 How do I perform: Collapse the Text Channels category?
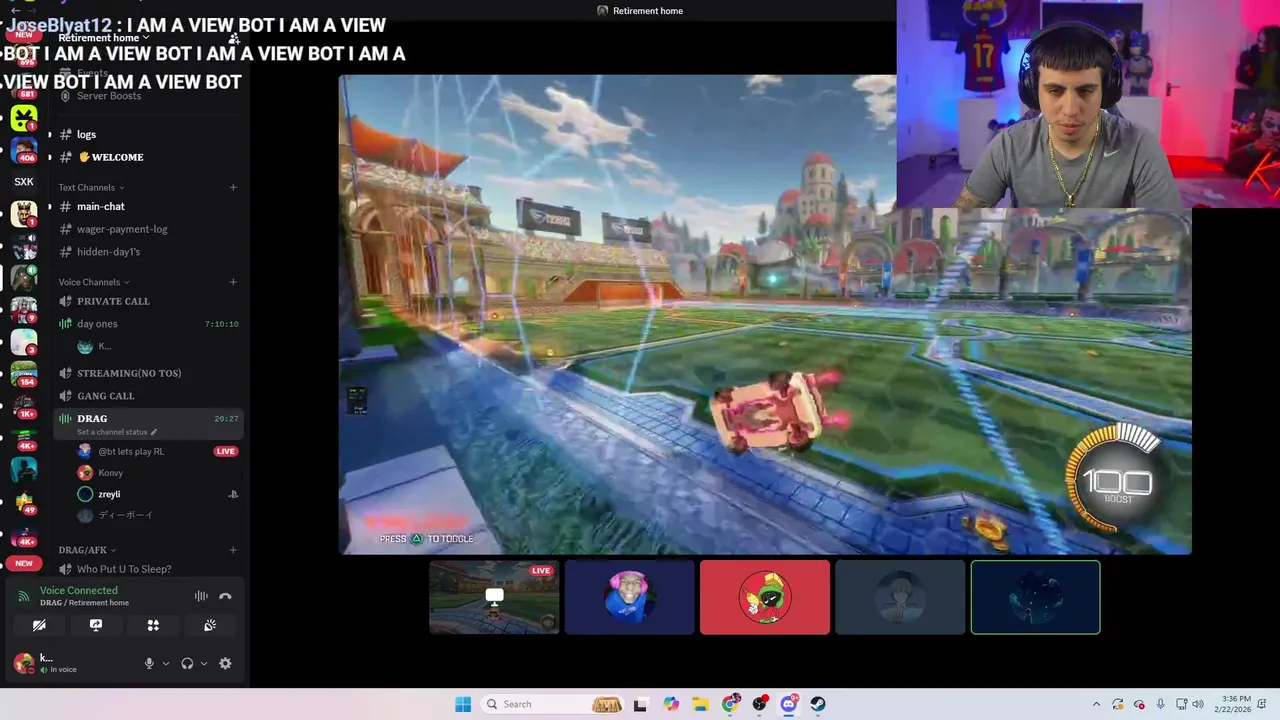(91, 187)
